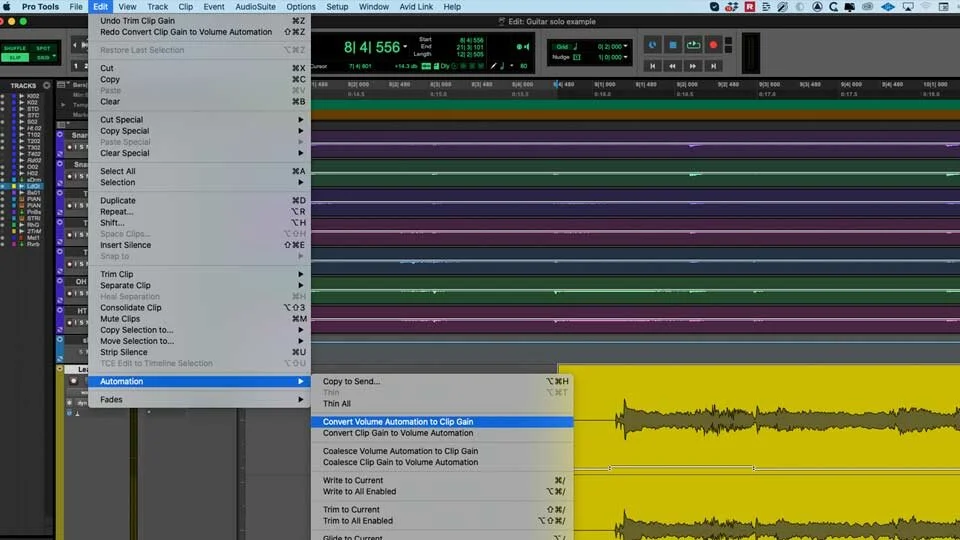Click the Lead track record arm button
Image resolution: width=960 pixels, height=540 pixels.
[74, 381]
